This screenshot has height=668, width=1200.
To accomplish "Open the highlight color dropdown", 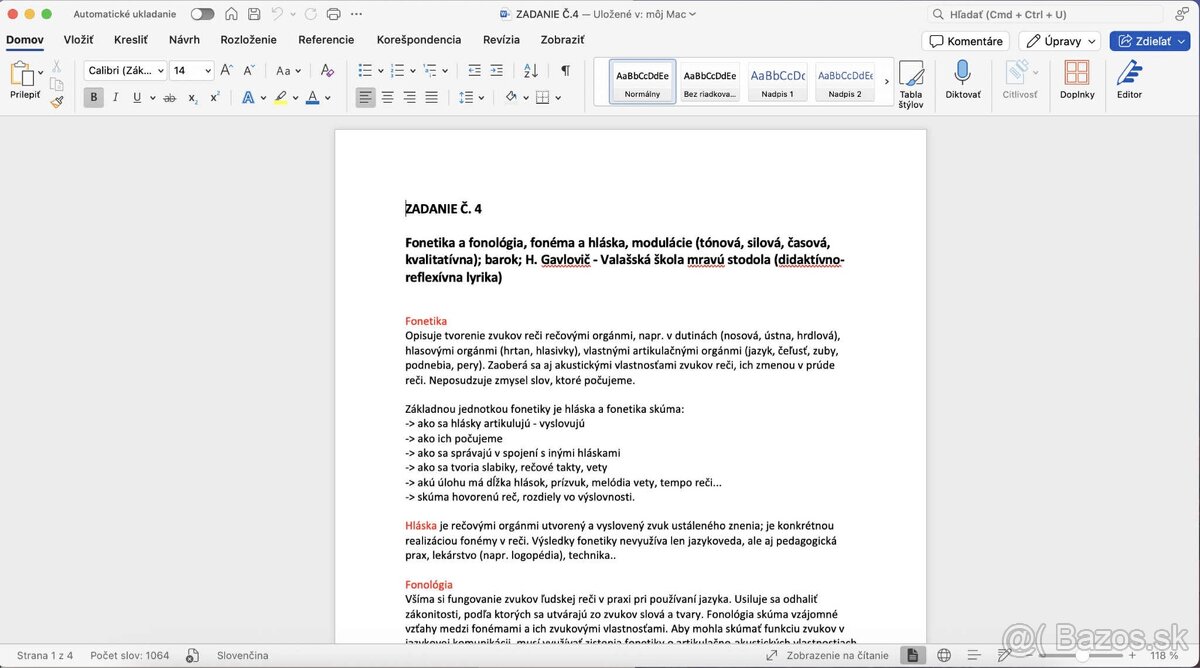I will pyautogui.click(x=293, y=97).
